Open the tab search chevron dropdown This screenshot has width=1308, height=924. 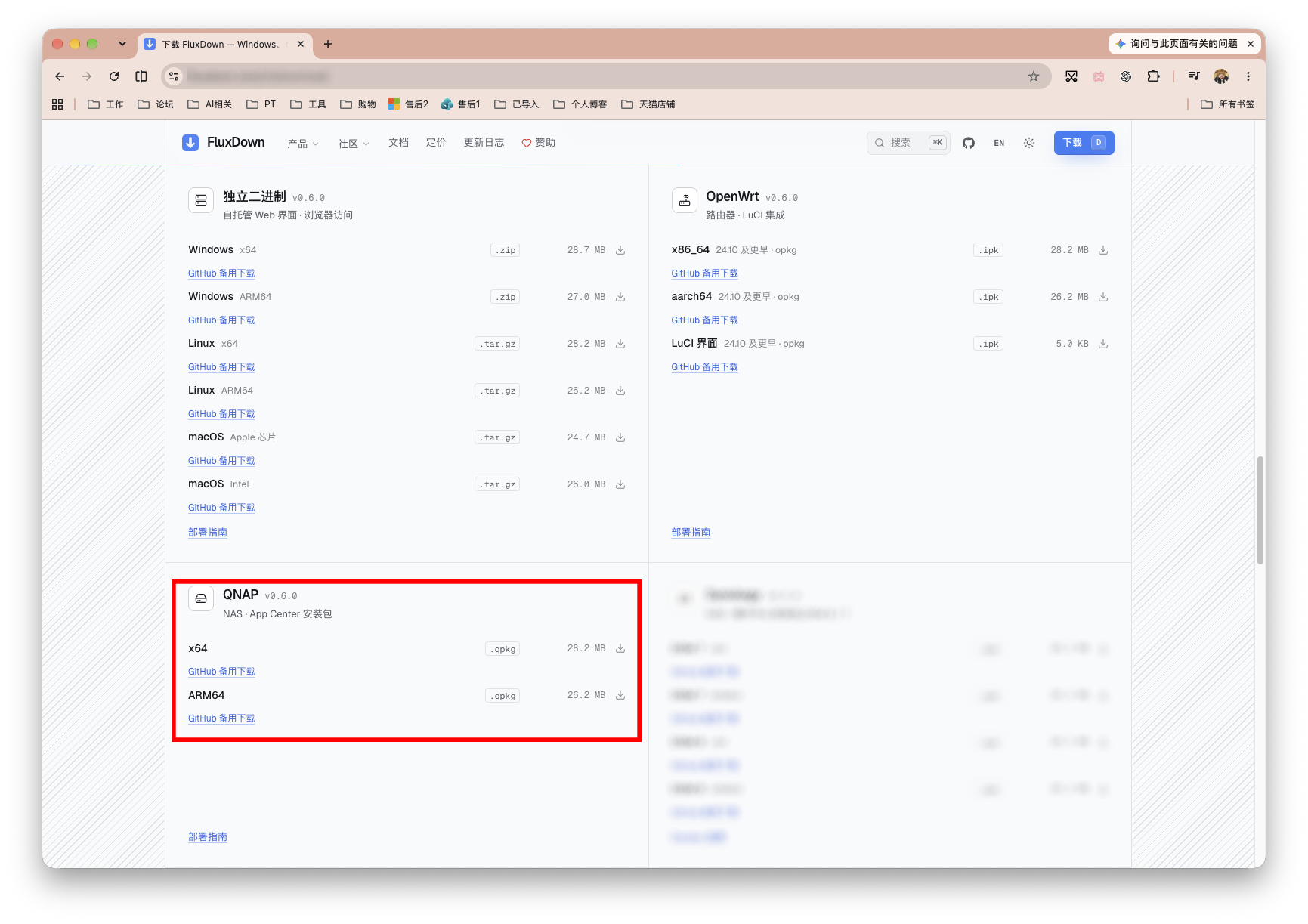click(x=122, y=44)
